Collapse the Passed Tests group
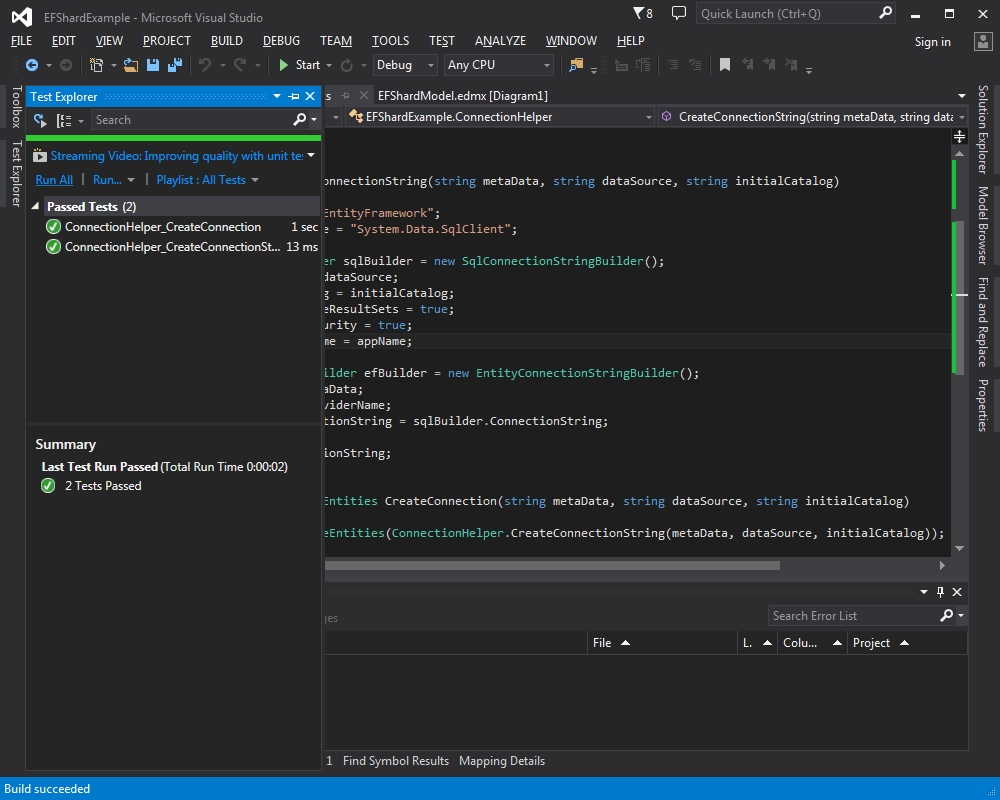This screenshot has height=800, width=1000. pyautogui.click(x=36, y=206)
